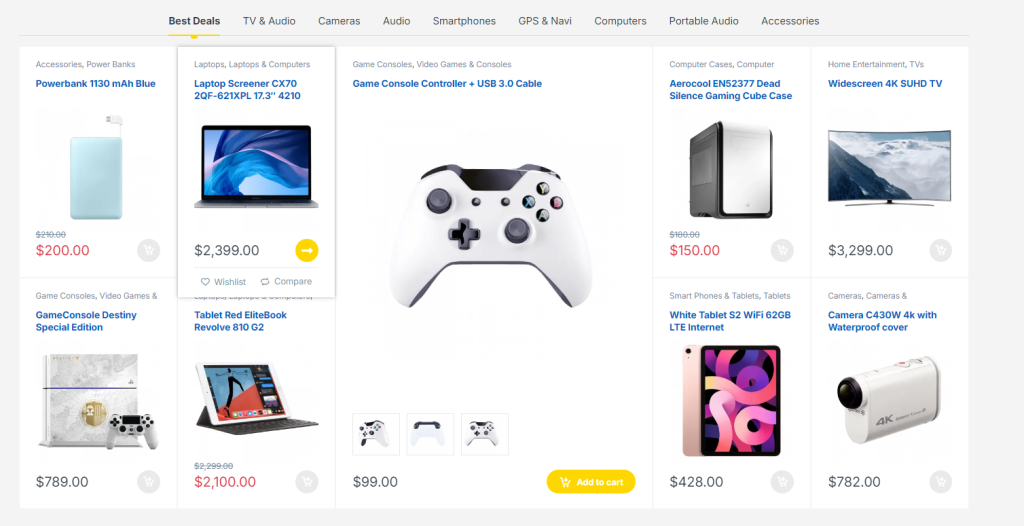Show second controller thumbnail view
The height and width of the screenshot is (526, 1024).
(x=430, y=434)
